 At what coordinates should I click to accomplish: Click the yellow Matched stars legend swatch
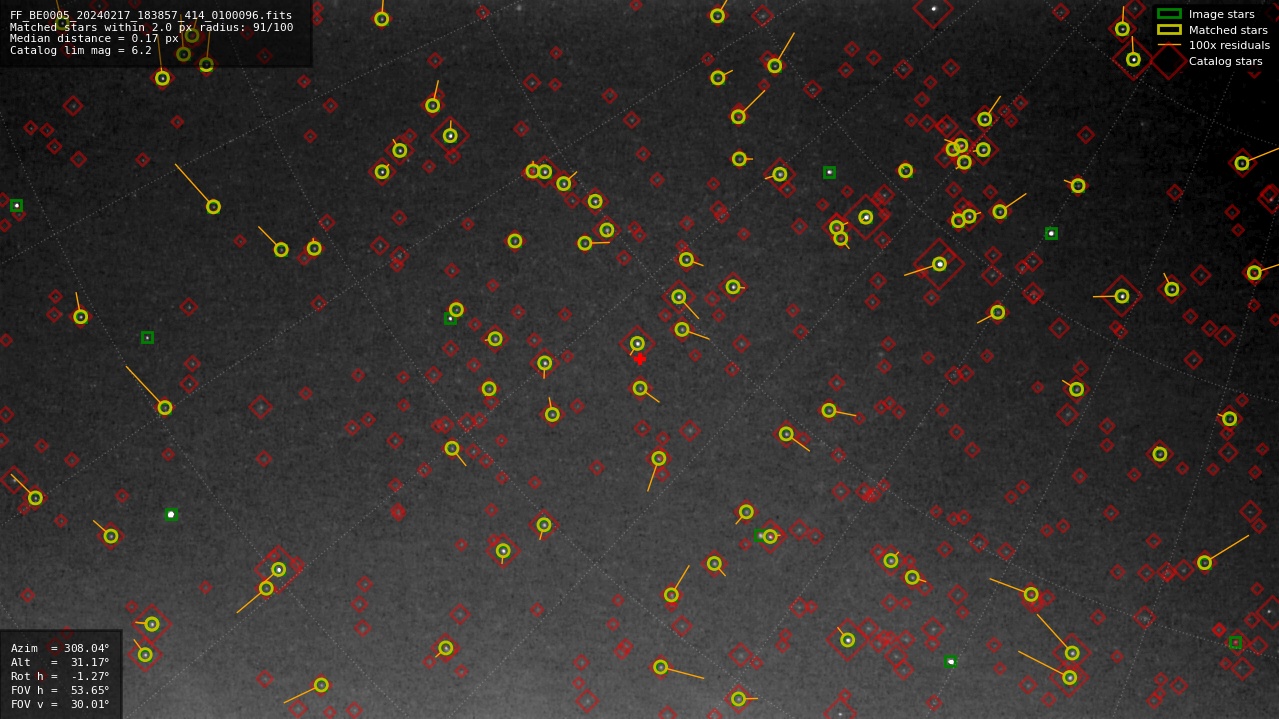pyautogui.click(x=1169, y=30)
